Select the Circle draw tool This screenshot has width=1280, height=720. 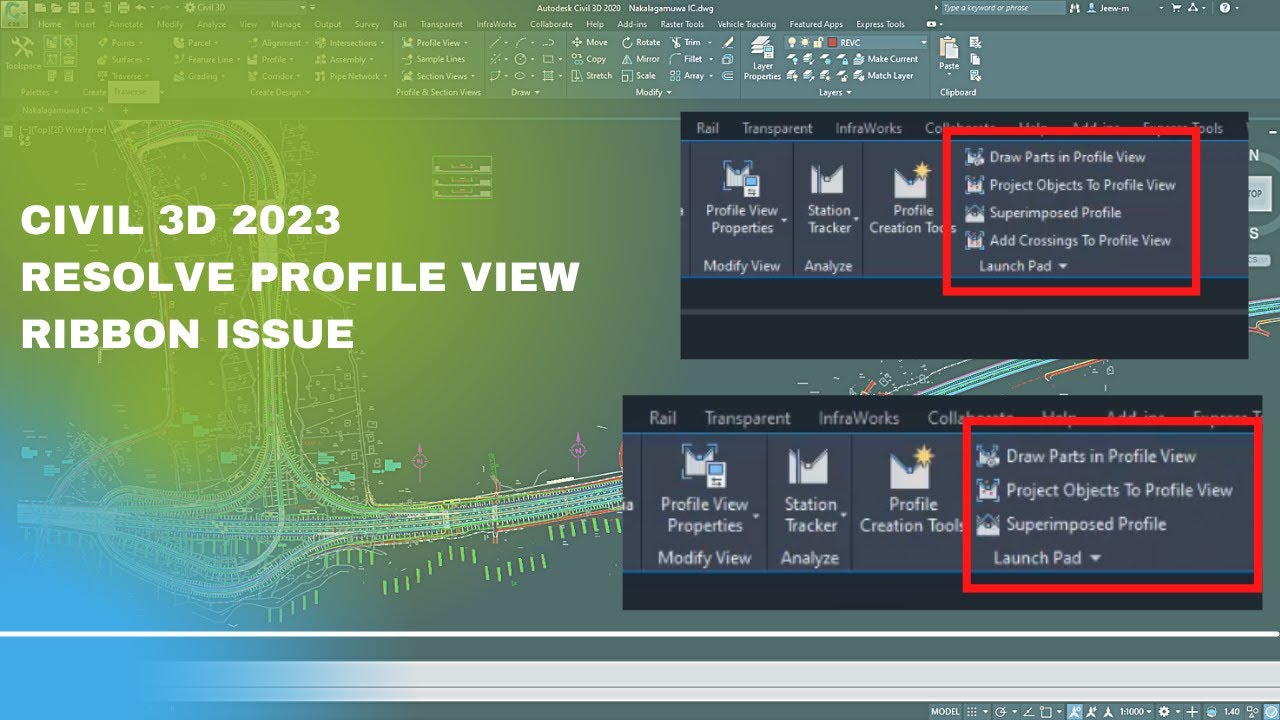tap(520, 59)
